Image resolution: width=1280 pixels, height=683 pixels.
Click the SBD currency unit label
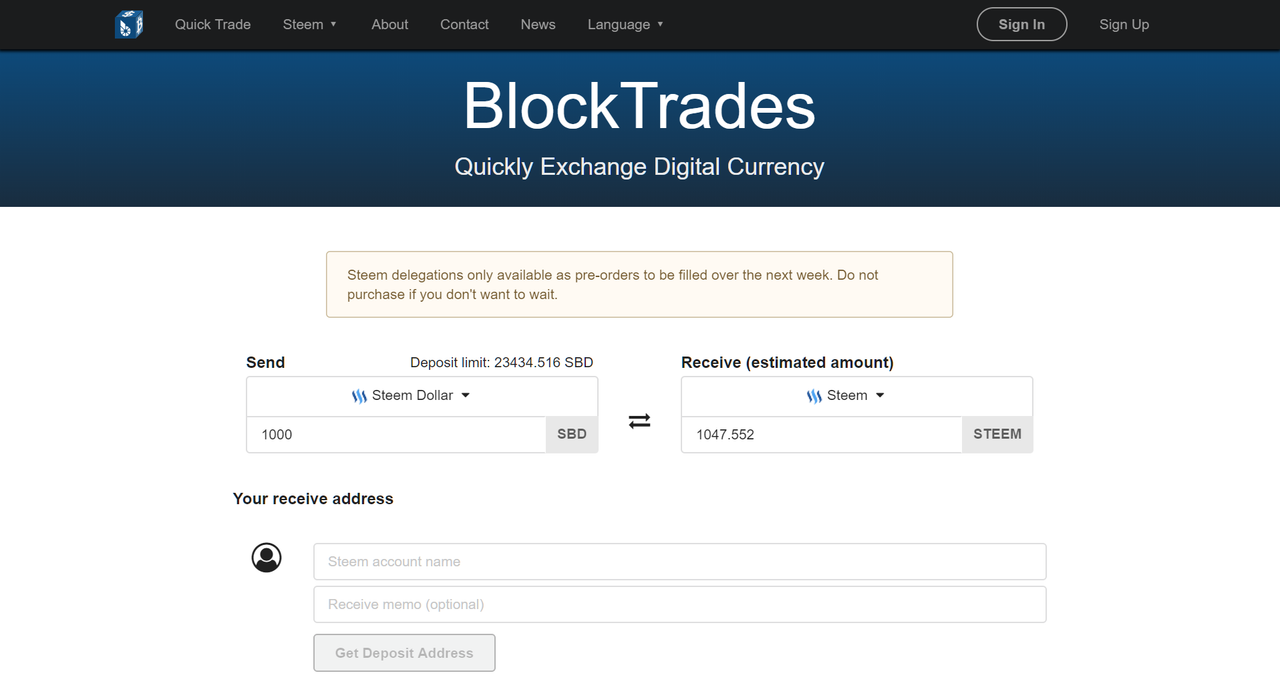point(572,434)
